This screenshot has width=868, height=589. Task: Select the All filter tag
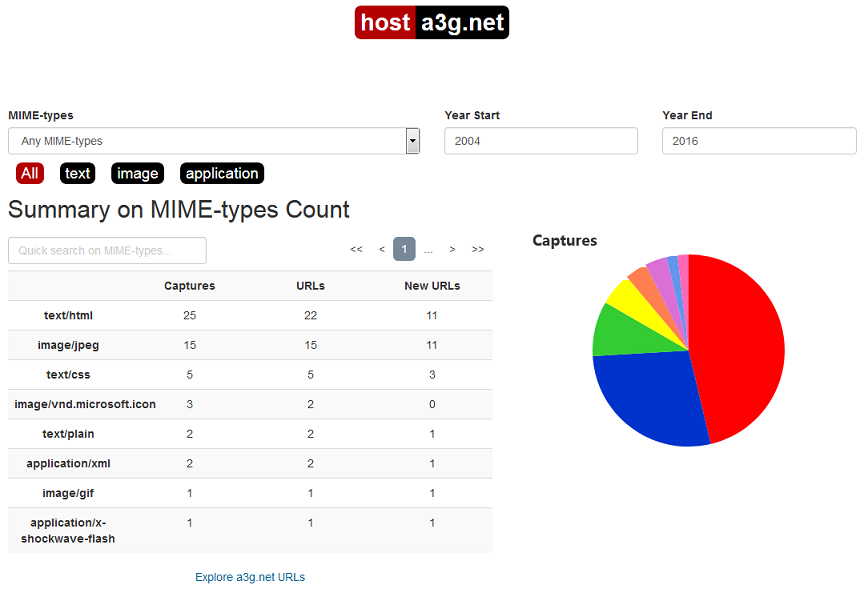(30, 173)
